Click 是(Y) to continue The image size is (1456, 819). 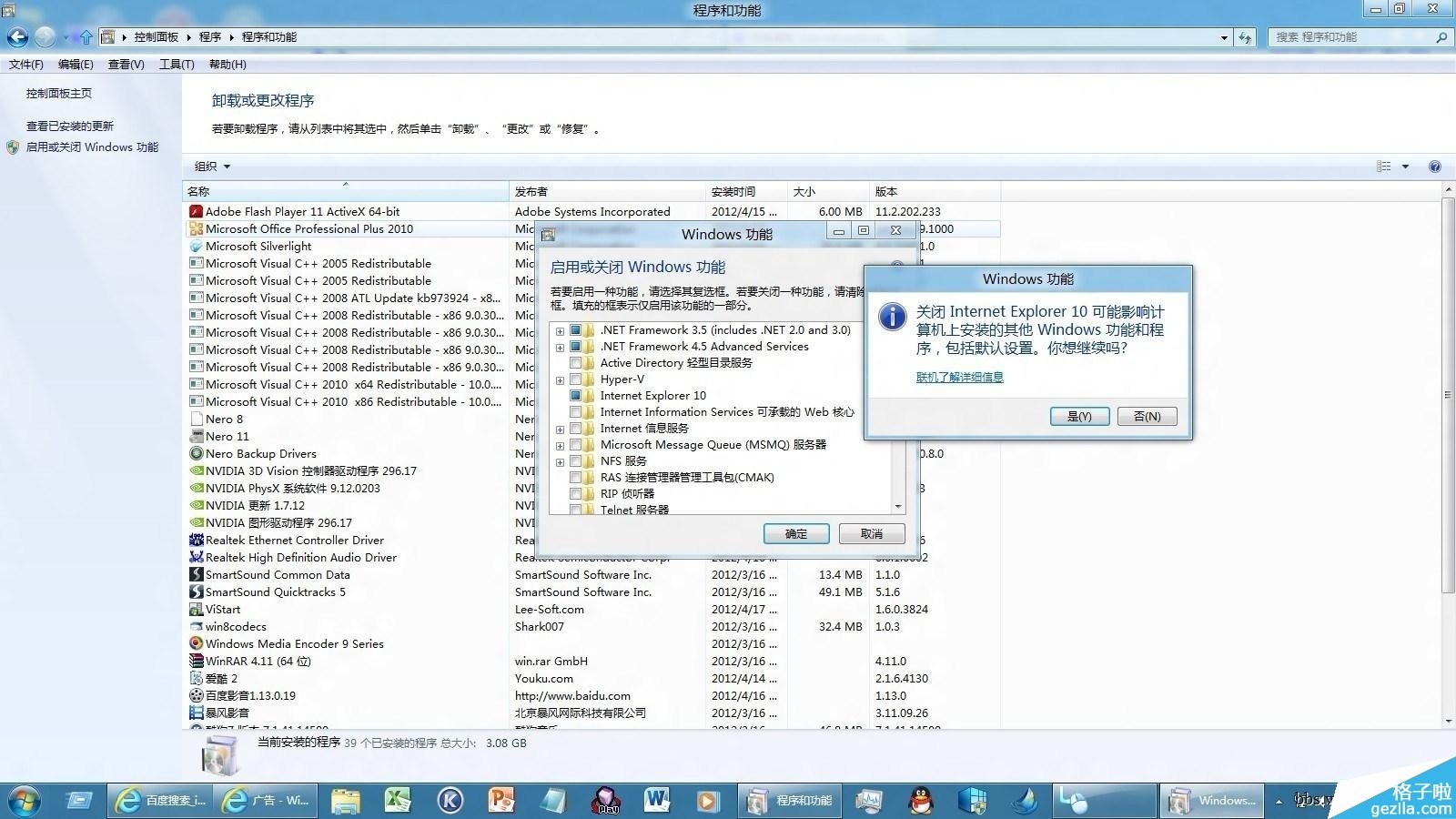1079,416
